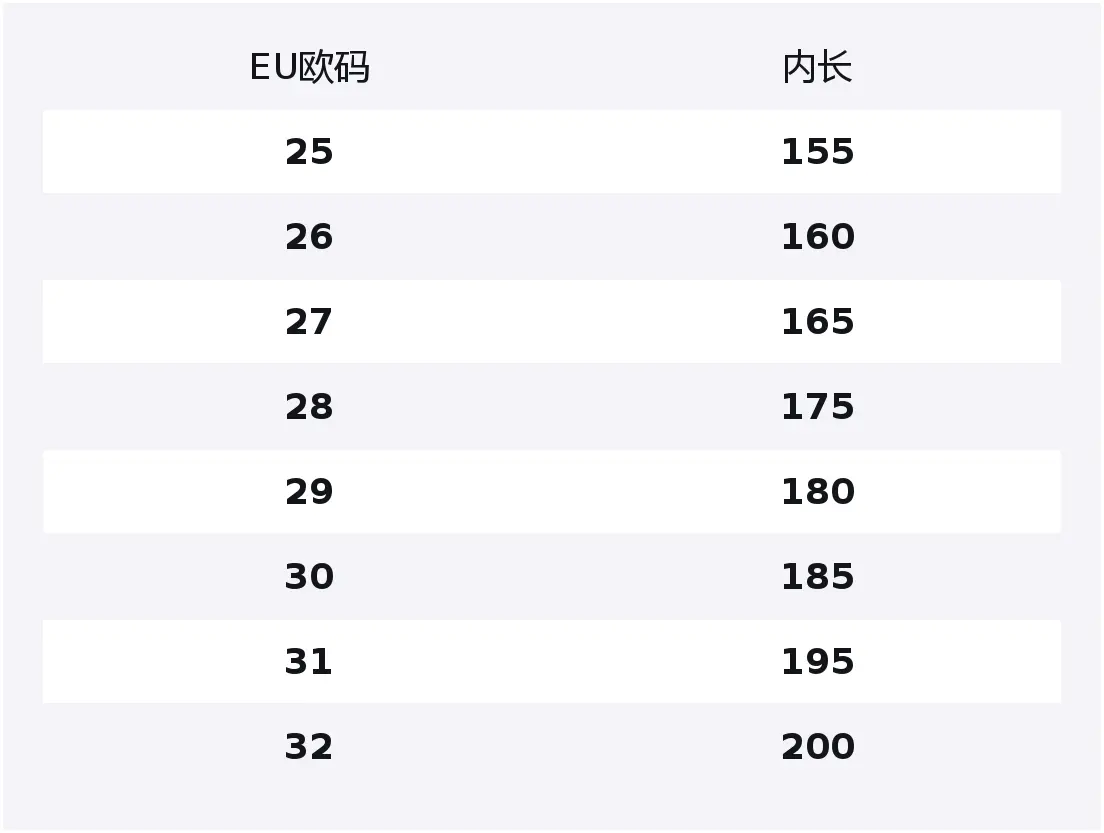The height and width of the screenshot is (833, 1104).
Task: Pick the 185 inner length value
Action: click(817, 577)
